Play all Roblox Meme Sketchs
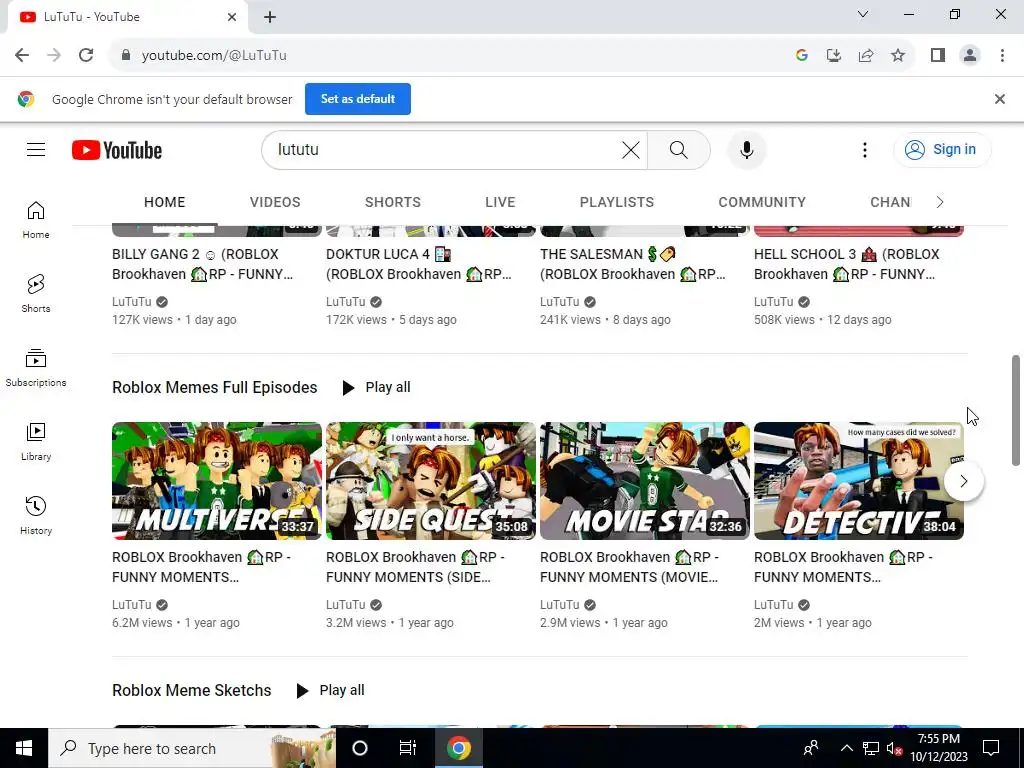1024x768 pixels. pyautogui.click(x=330, y=690)
